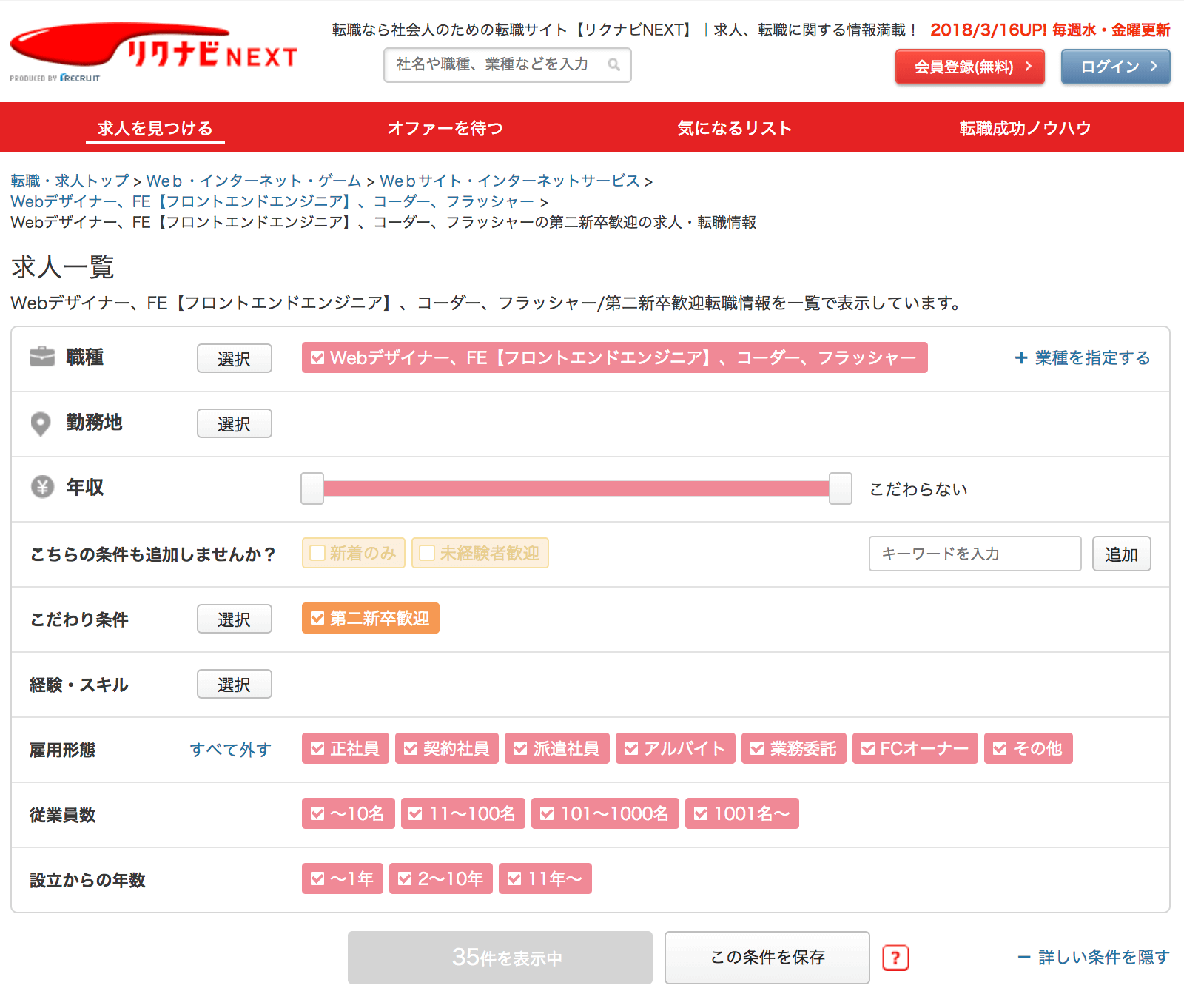The height and width of the screenshot is (1008, 1184).
Task: Click the minus icon for 詳しい条件を隠す
Action: (1024, 958)
